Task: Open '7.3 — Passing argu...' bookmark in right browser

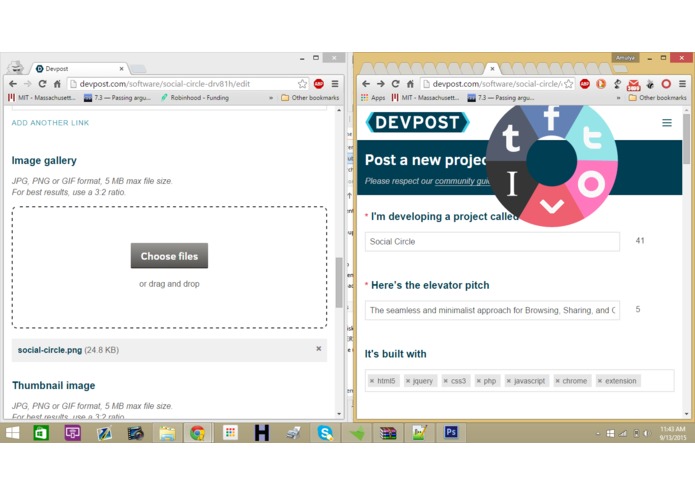Action: 502,97
